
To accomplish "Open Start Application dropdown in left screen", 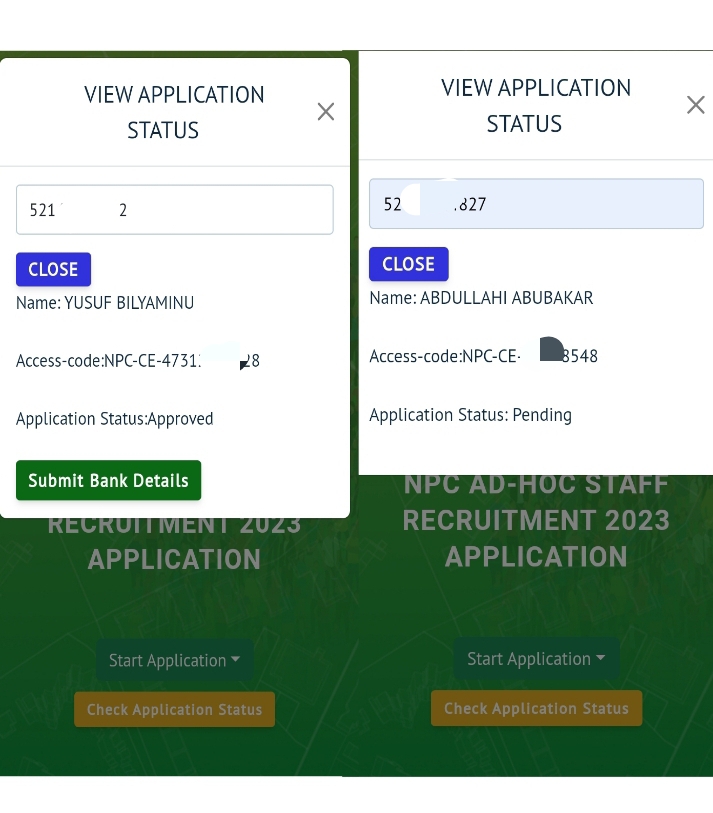I will (175, 660).
